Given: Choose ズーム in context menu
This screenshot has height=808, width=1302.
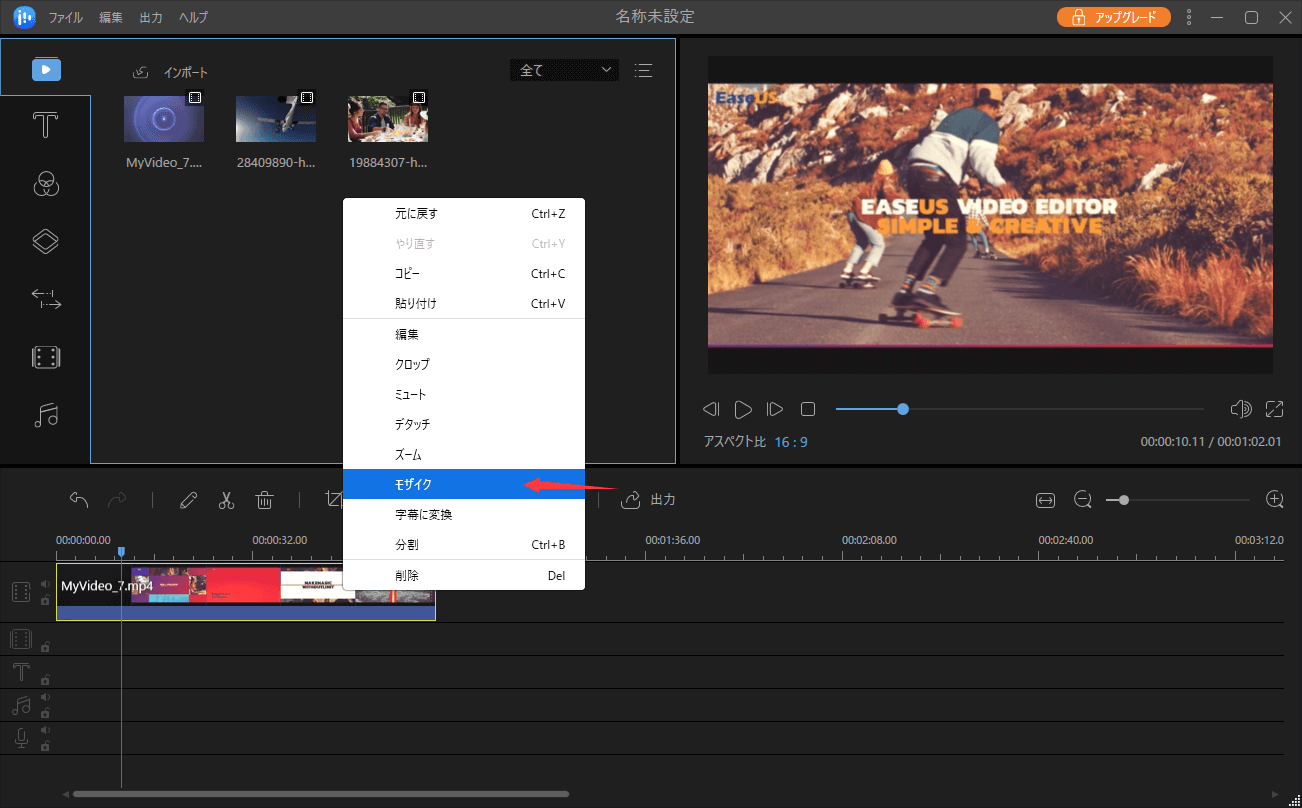Looking at the screenshot, I should tap(464, 455).
